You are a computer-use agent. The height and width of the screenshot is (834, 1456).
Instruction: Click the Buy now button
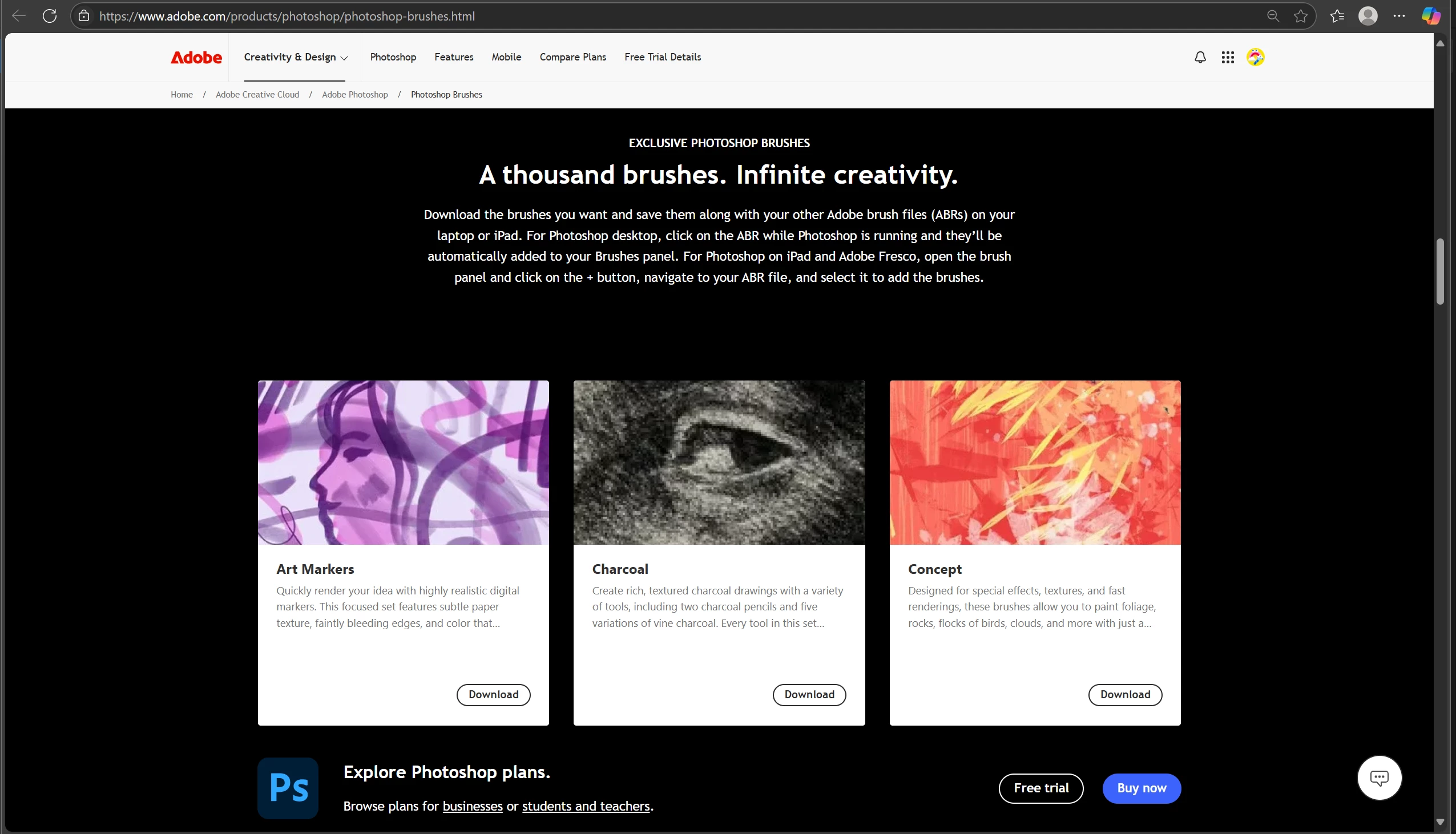pyautogui.click(x=1141, y=788)
